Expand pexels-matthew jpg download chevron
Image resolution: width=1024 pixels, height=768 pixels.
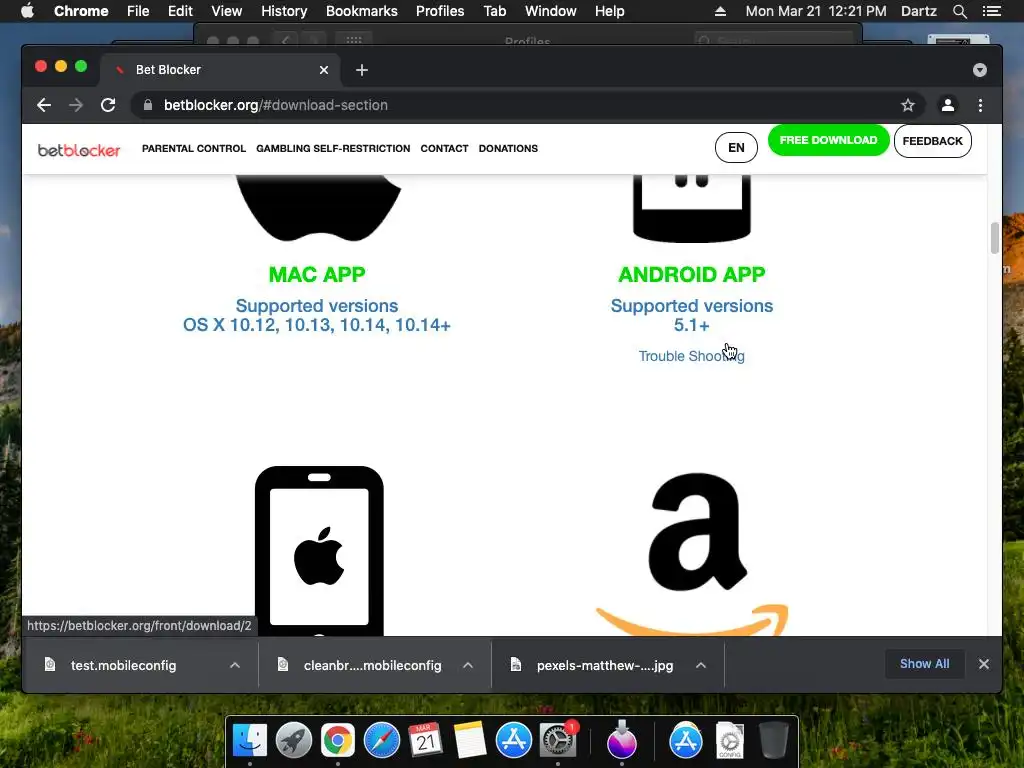pyautogui.click(x=701, y=665)
